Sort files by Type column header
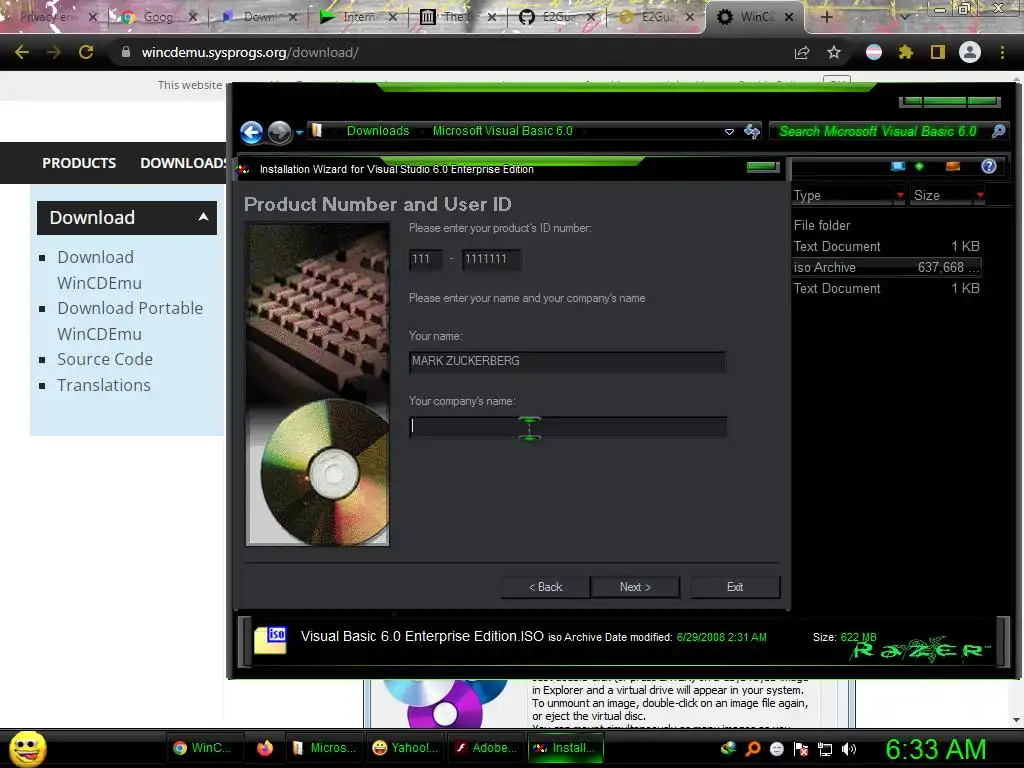Image resolution: width=1024 pixels, height=768 pixels. pos(842,195)
